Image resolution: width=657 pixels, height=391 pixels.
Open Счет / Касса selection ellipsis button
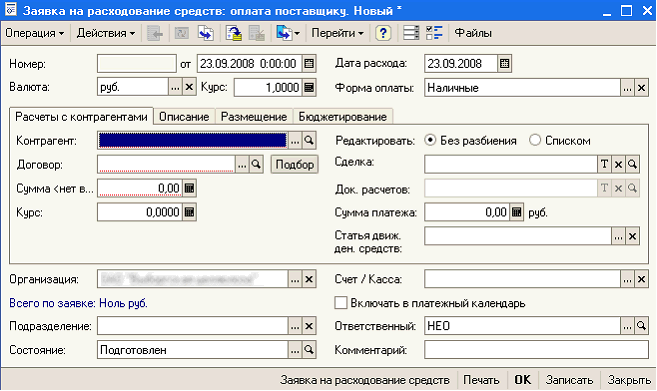(x=627, y=279)
